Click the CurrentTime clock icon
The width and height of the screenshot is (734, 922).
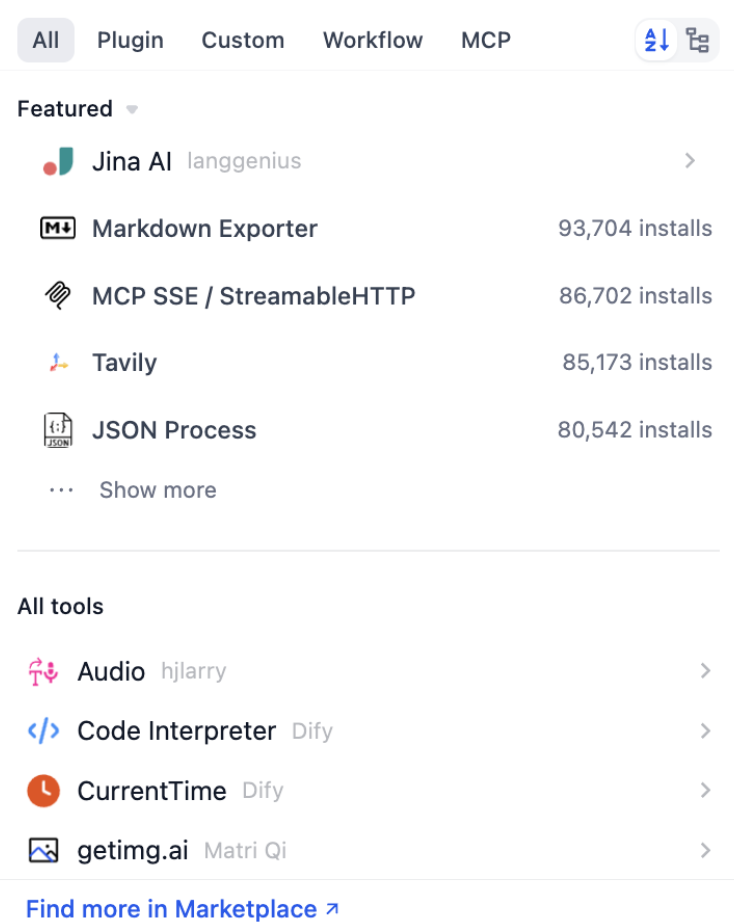pyautogui.click(x=43, y=791)
